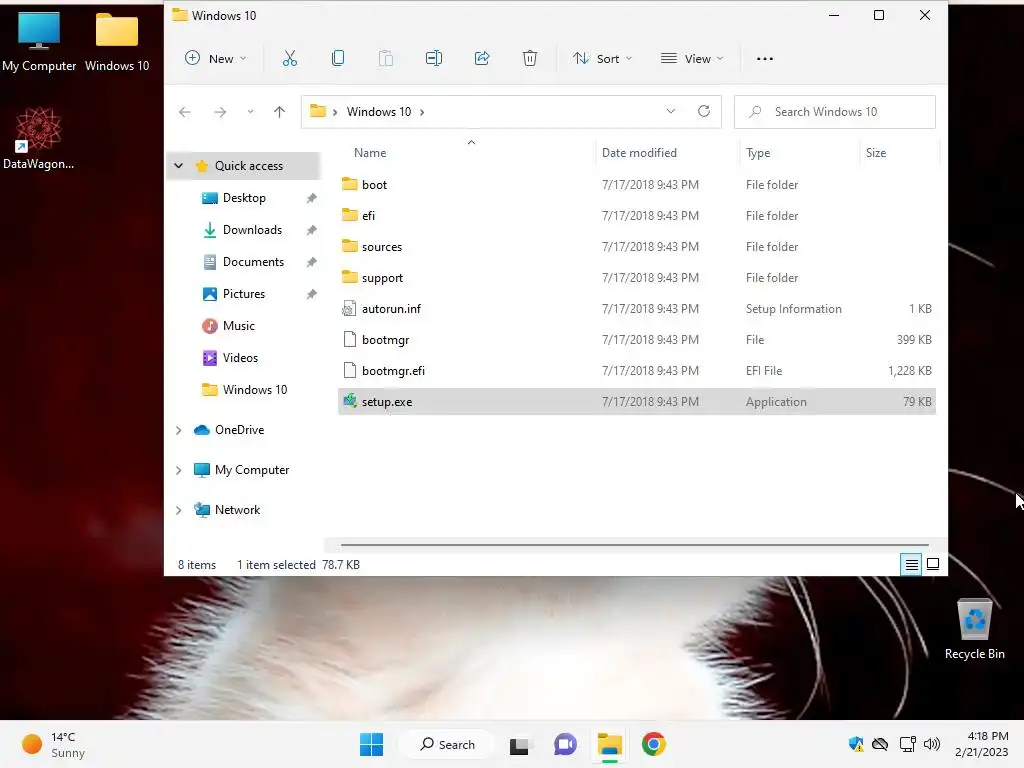Select the boot folder
This screenshot has height=768, width=1024.
[637, 185]
